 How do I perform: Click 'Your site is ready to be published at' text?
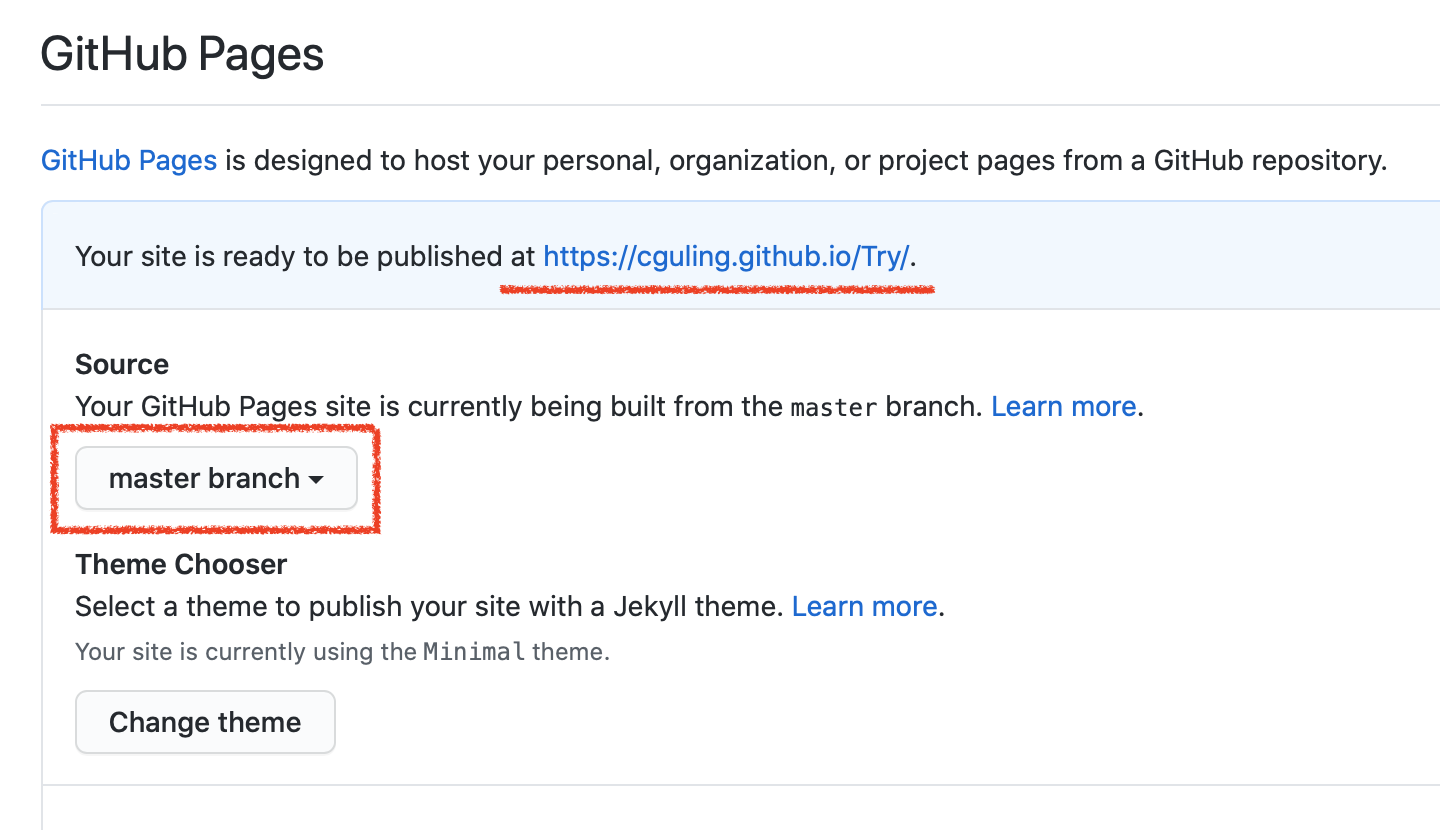305,256
